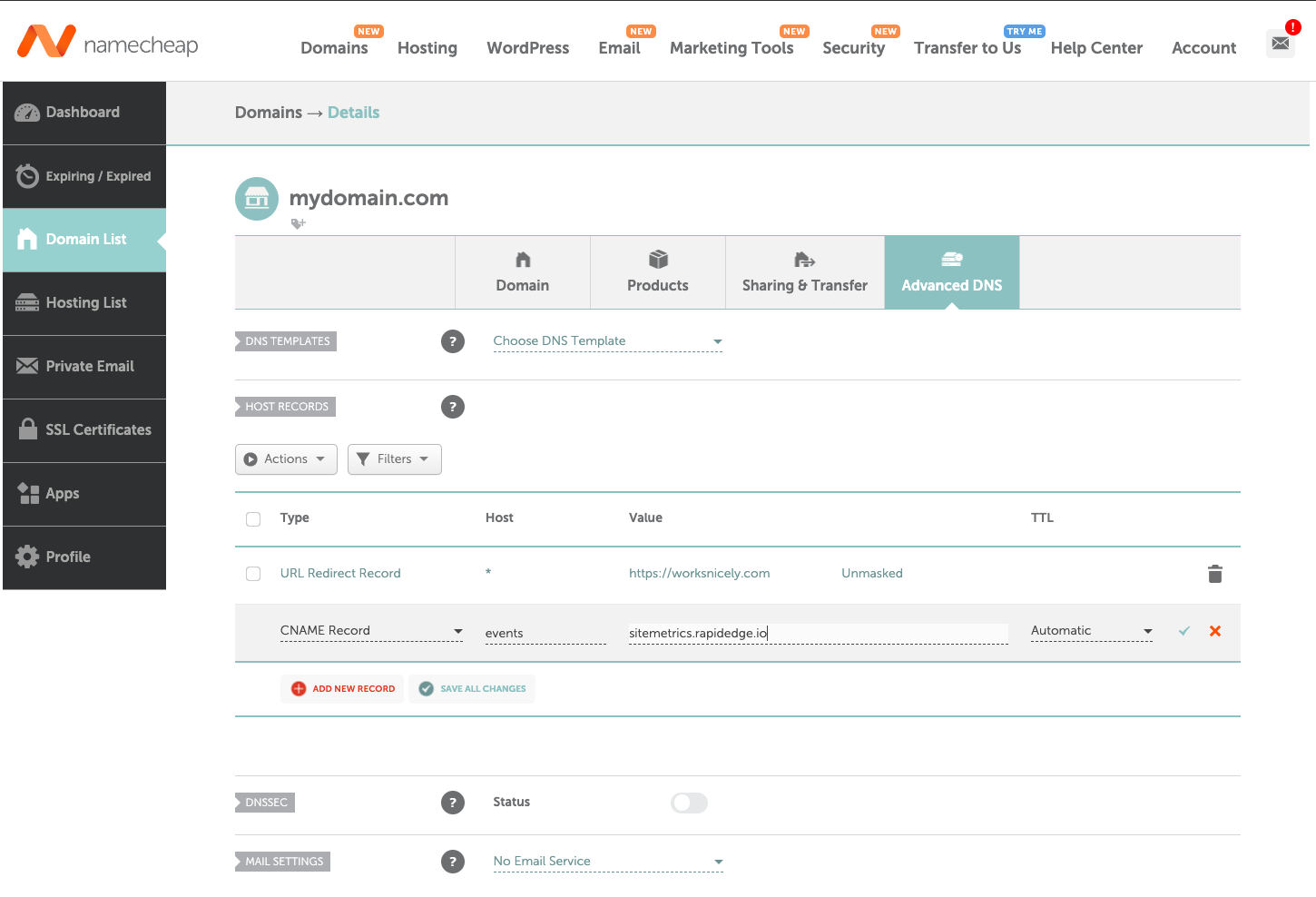Select Expiring / Expired in the sidebar
1316x897 pixels.
click(84, 176)
